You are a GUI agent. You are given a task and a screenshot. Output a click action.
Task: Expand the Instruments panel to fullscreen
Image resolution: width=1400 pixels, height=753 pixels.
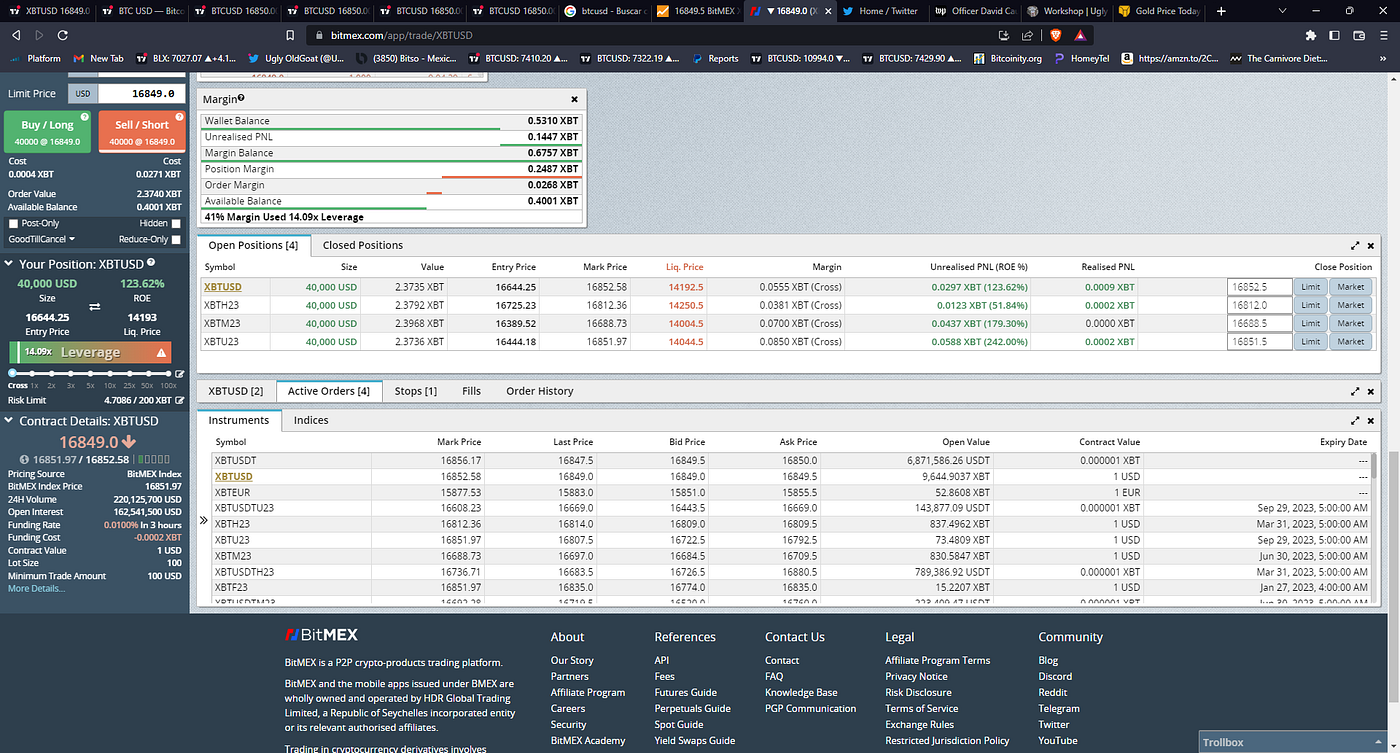click(x=1355, y=421)
